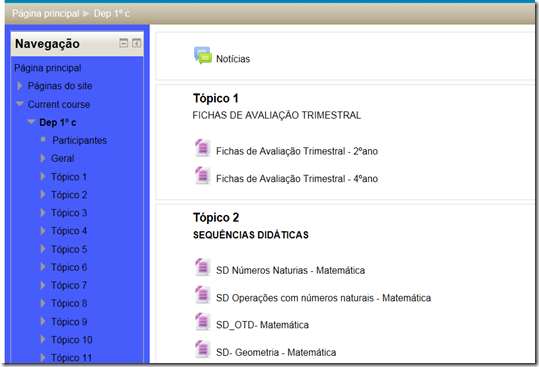Select the Dep 1º c breadcrumb item
Image resolution: width=539 pixels, height=367 pixels.
[112, 13]
